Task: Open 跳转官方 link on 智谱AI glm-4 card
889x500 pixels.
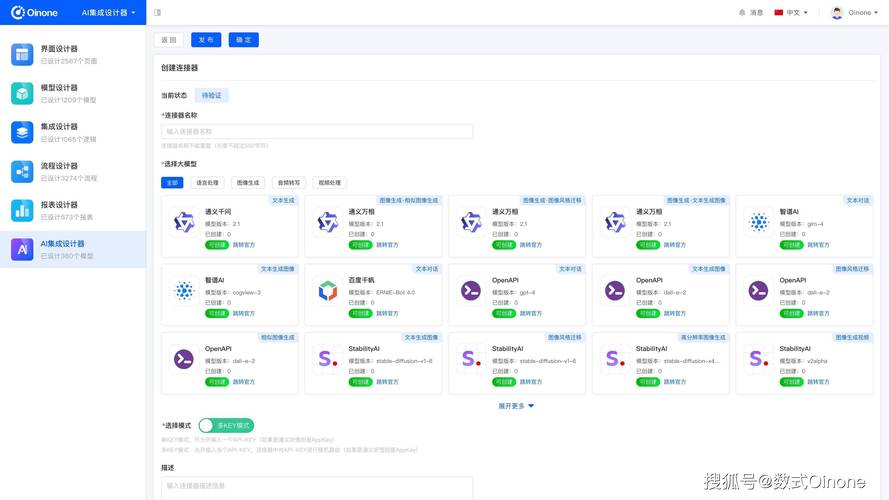Action: click(x=818, y=245)
